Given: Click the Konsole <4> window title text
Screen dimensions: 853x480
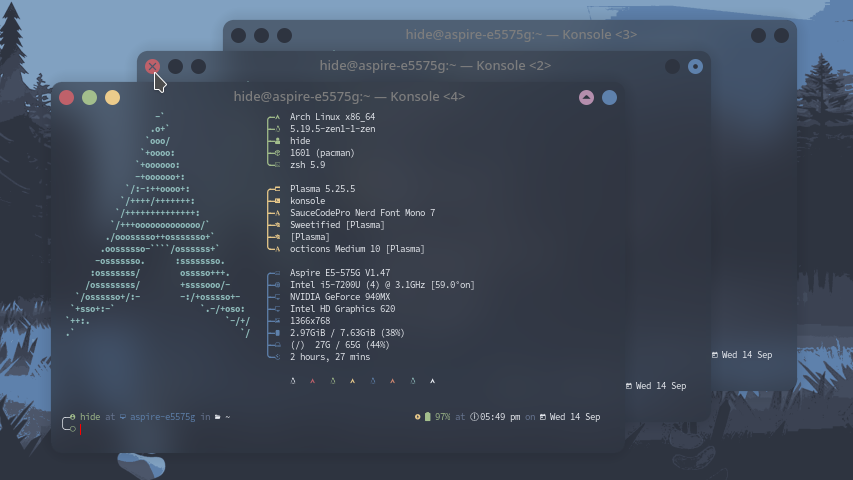Looking at the screenshot, I should [349, 96].
